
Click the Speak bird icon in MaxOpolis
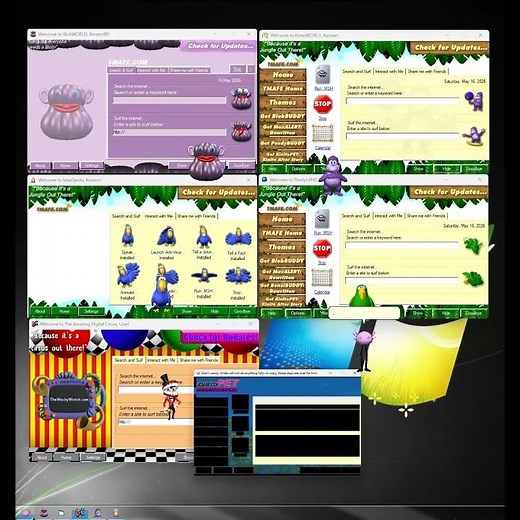(x=127, y=235)
